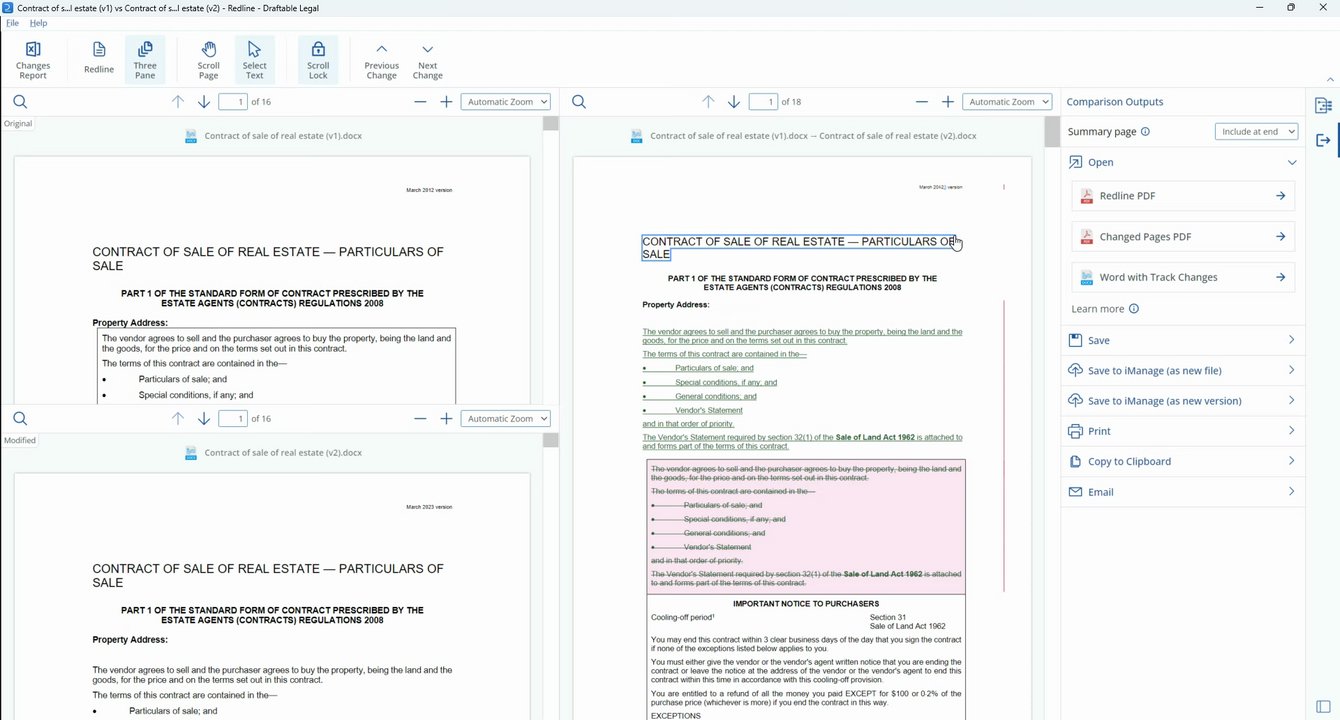Search in the Original pane

coord(20,102)
